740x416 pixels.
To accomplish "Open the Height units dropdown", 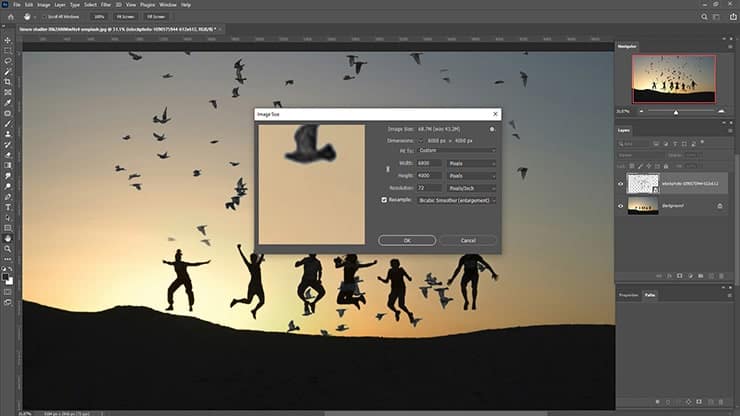I will tap(471, 176).
